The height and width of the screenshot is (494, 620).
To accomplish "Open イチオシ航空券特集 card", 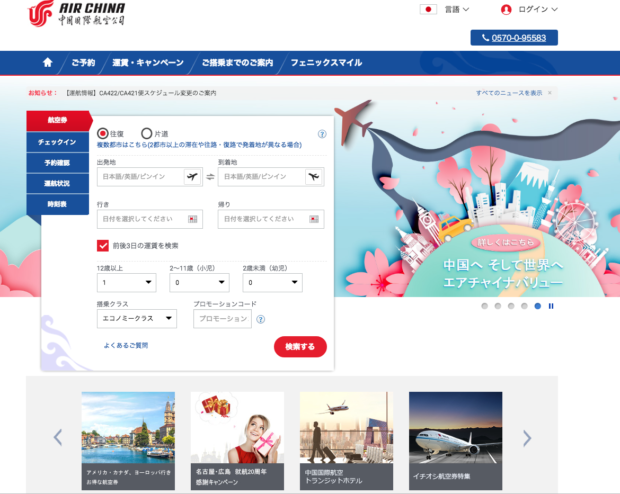I will pos(456,441).
